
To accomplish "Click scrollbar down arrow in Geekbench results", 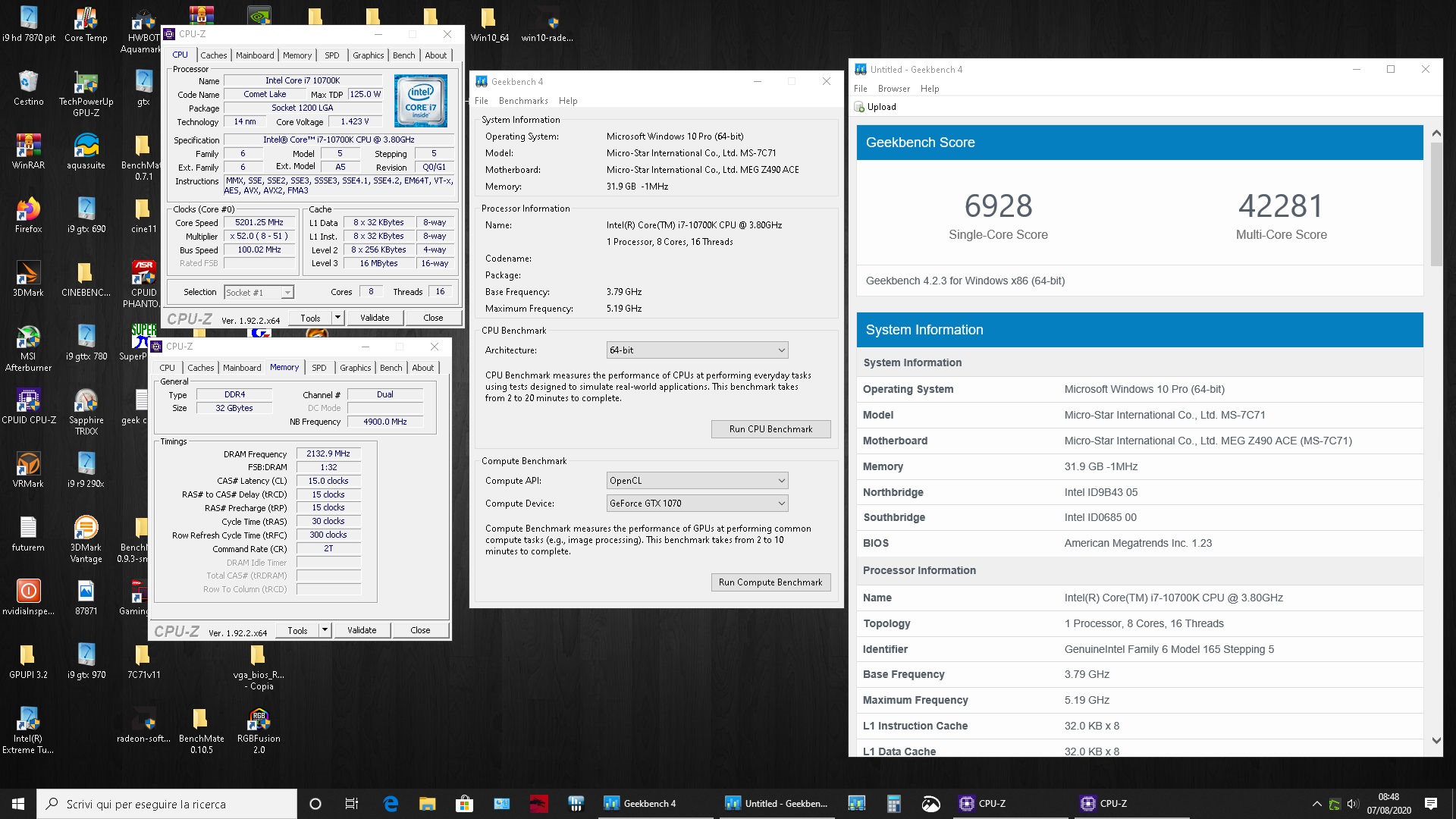I will [1436, 740].
